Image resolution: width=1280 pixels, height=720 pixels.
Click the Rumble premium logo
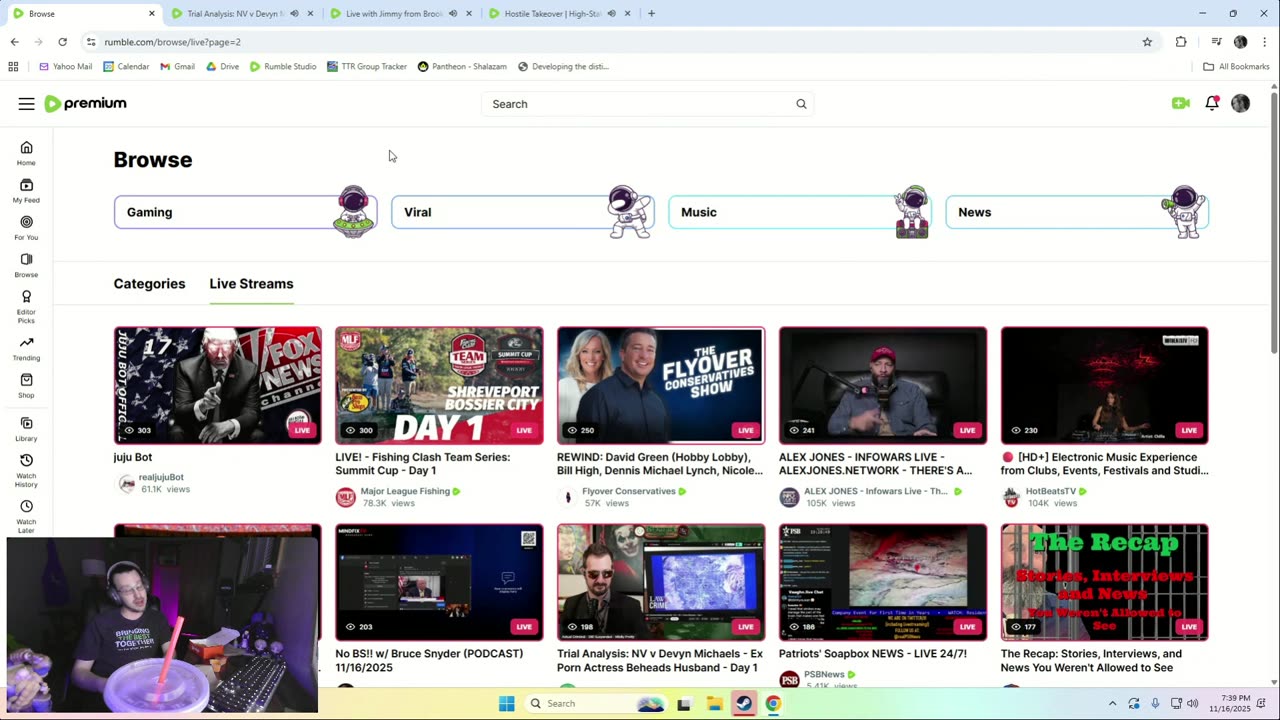click(86, 104)
